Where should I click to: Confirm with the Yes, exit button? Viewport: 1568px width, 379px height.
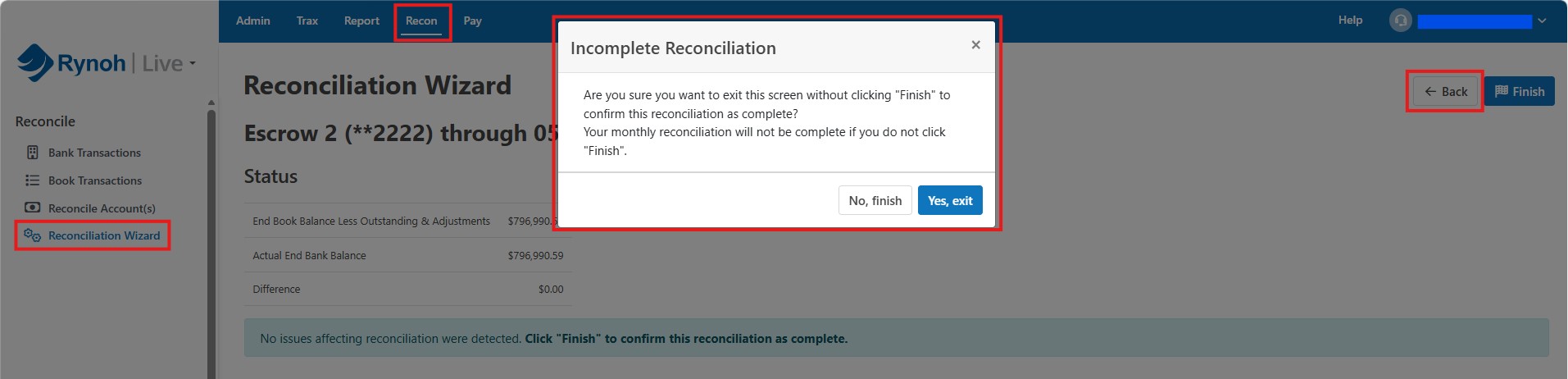click(x=950, y=200)
